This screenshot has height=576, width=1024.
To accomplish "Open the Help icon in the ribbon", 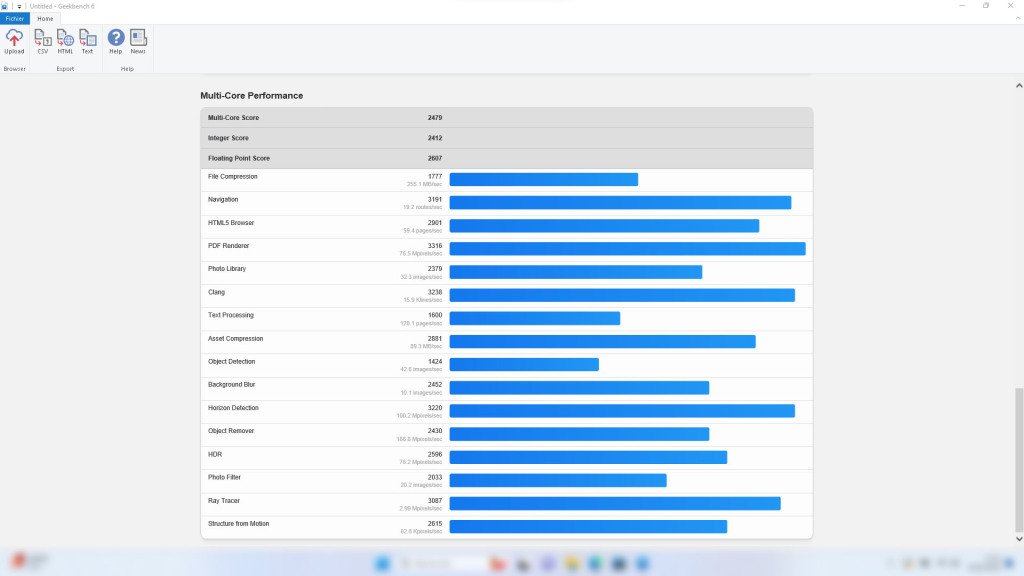I will [116, 42].
